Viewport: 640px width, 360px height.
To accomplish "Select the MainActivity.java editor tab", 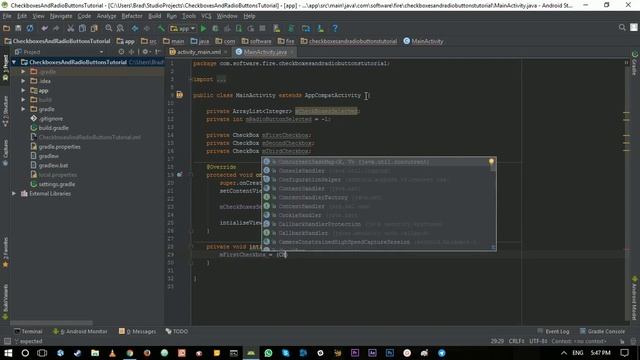I will 264,52.
